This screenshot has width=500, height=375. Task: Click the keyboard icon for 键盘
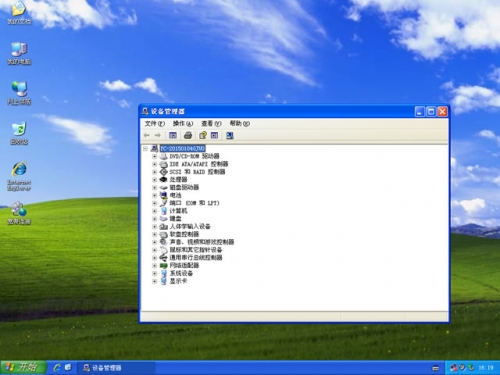click(163, 219)
